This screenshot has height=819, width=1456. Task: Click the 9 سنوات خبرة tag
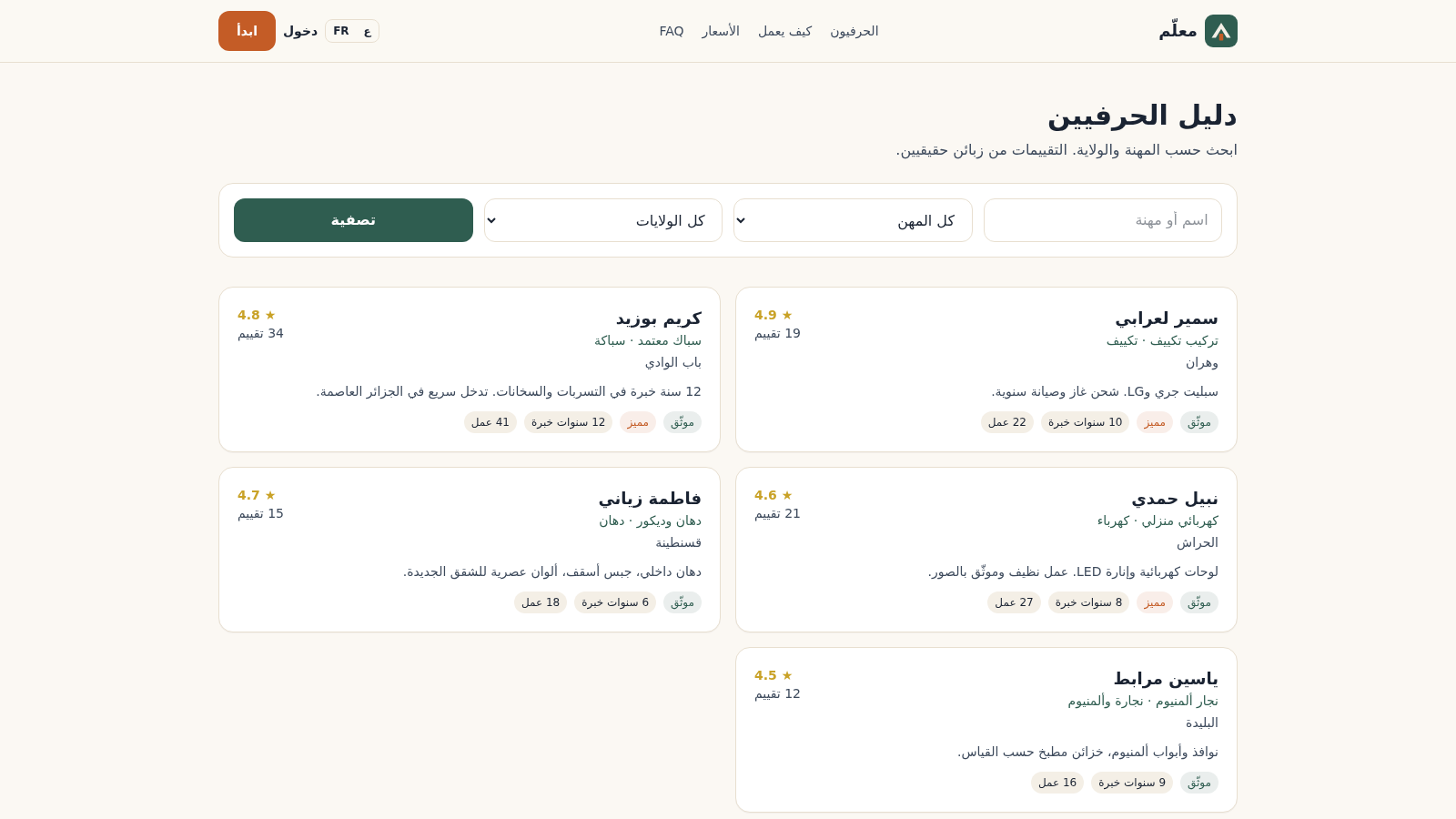pyautogui.click(x=1132, y=783)
